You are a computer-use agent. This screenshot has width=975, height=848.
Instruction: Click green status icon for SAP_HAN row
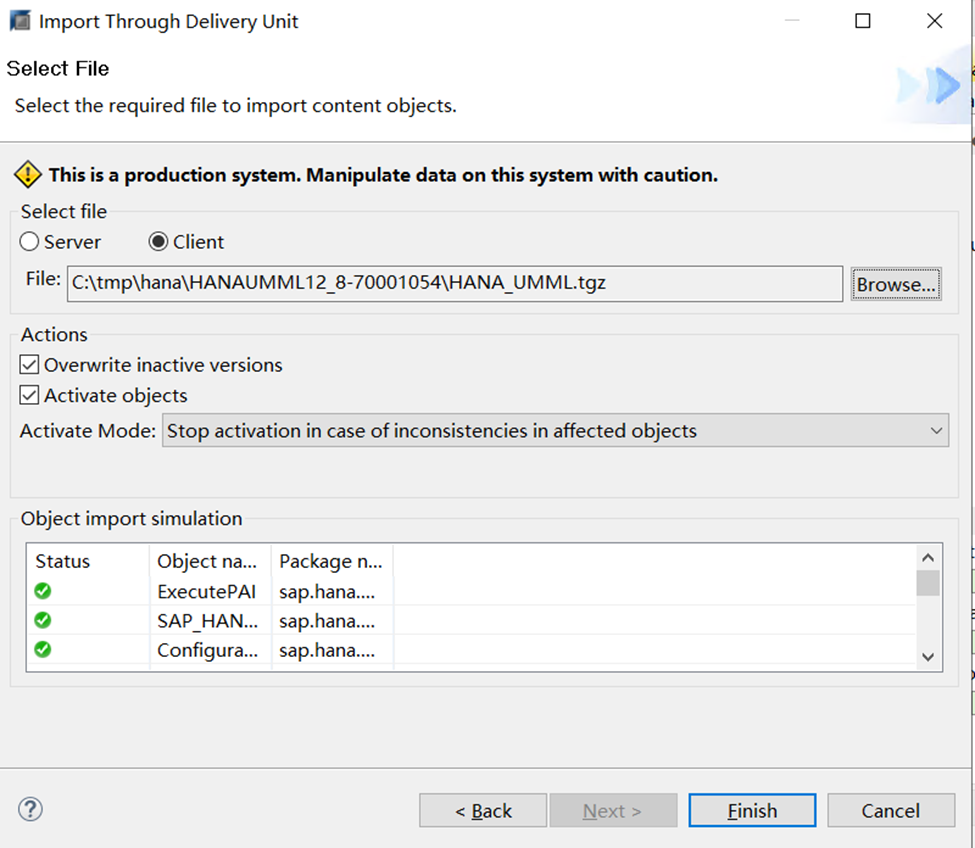(x=43, y=620)
